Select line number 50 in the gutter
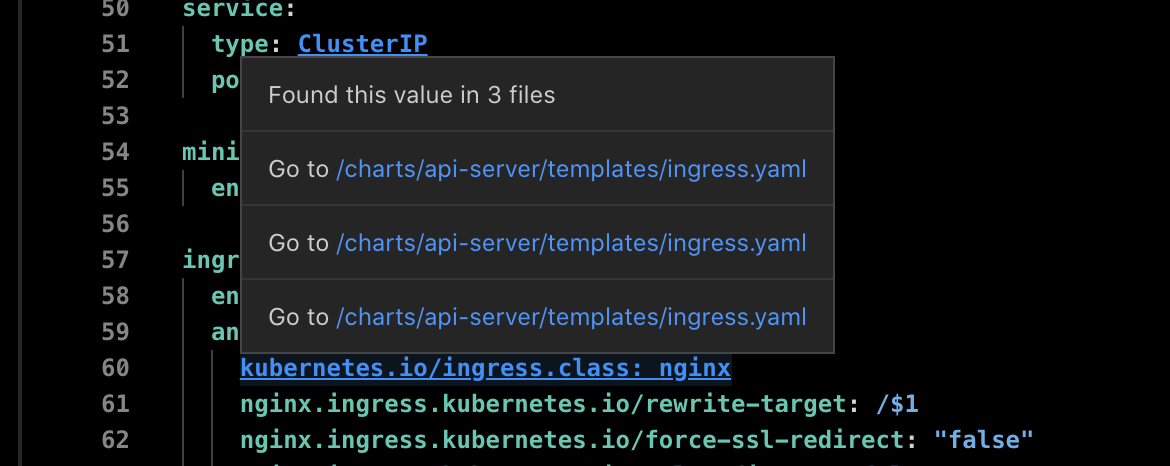The image size is (1170, 466). coord(115,9)
